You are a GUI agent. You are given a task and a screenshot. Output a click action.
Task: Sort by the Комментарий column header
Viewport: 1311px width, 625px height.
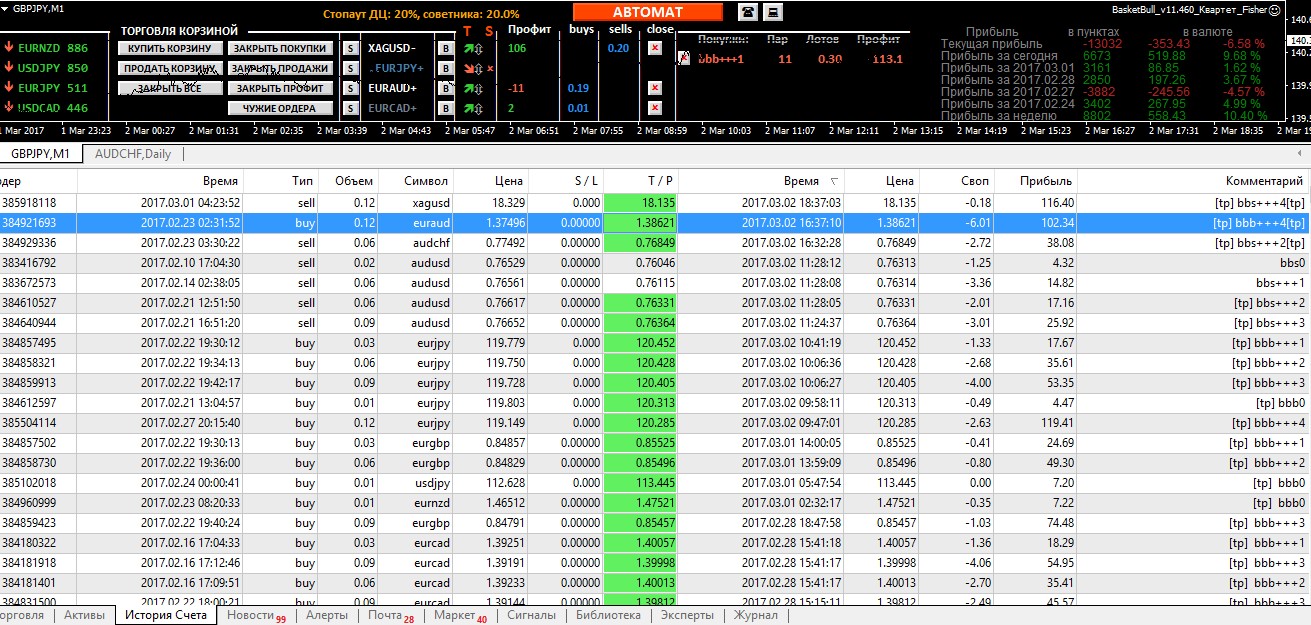[x=1193, y=181]
